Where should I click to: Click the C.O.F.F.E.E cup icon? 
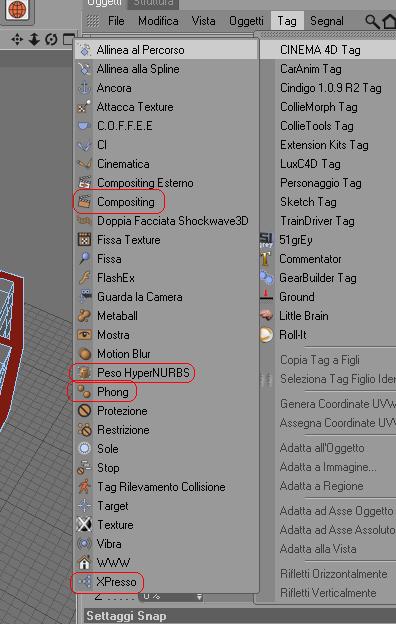tap(84, 126)
